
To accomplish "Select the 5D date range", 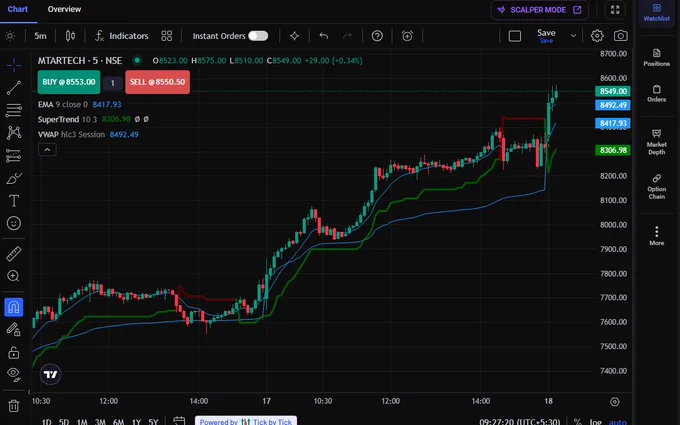I will coord(64,422).
